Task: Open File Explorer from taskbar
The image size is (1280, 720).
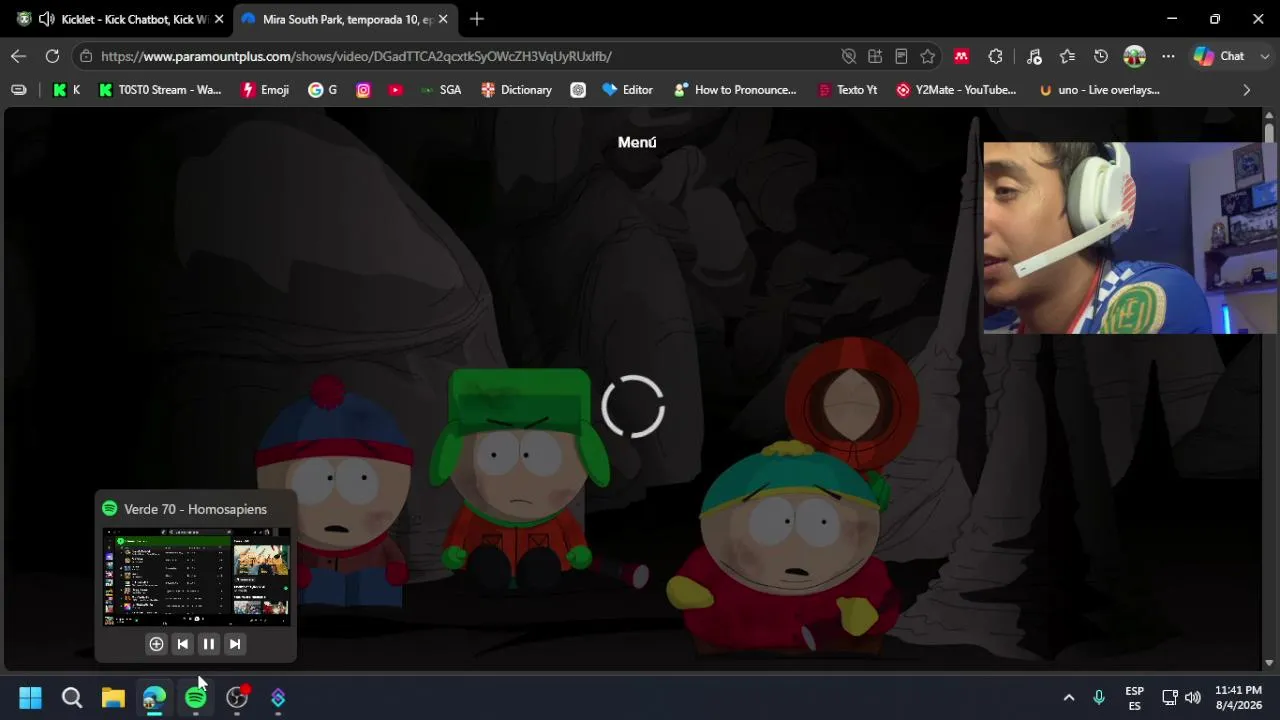Action: tap(113, 697)
